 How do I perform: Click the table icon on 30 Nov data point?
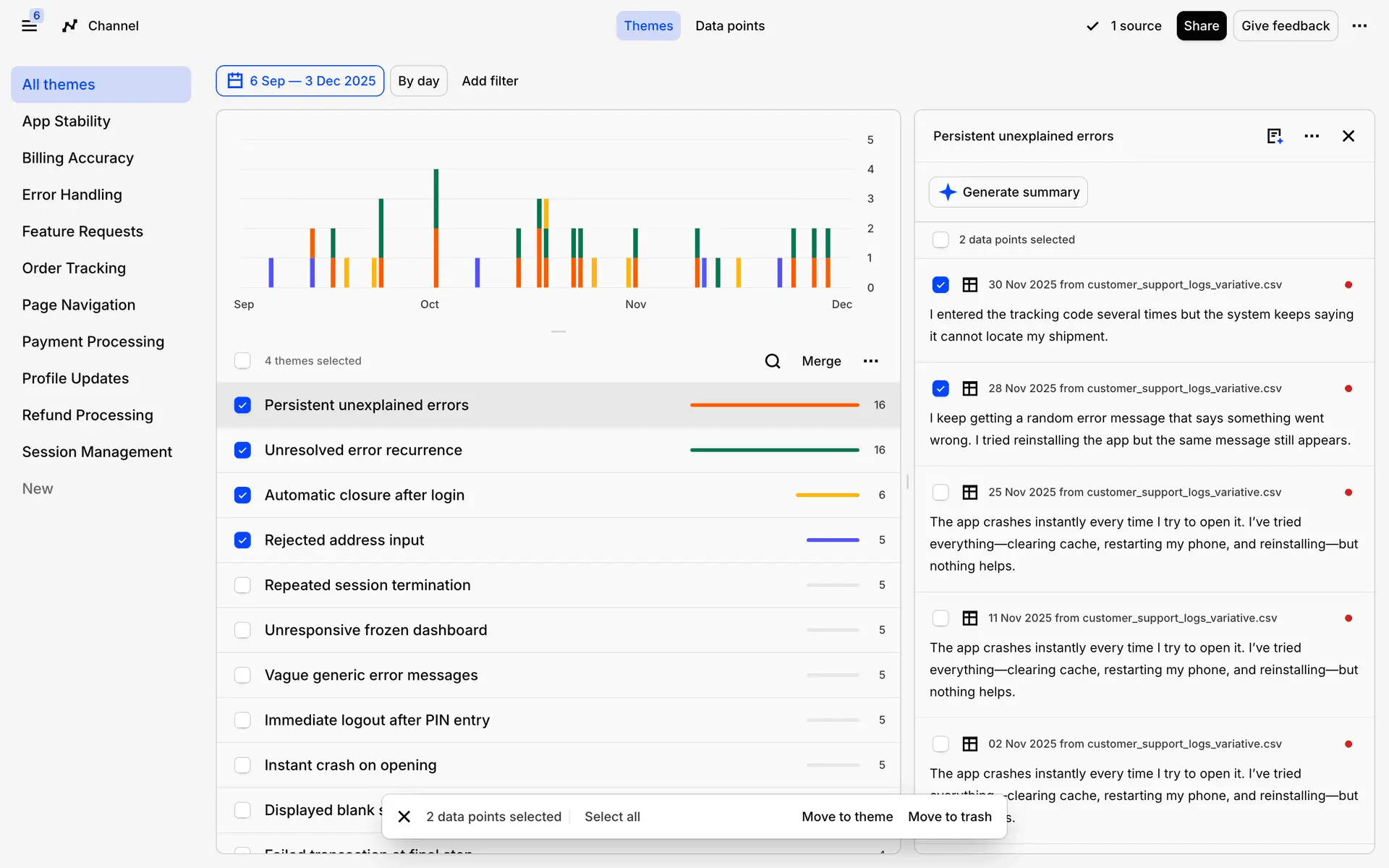tap(969, 285)
